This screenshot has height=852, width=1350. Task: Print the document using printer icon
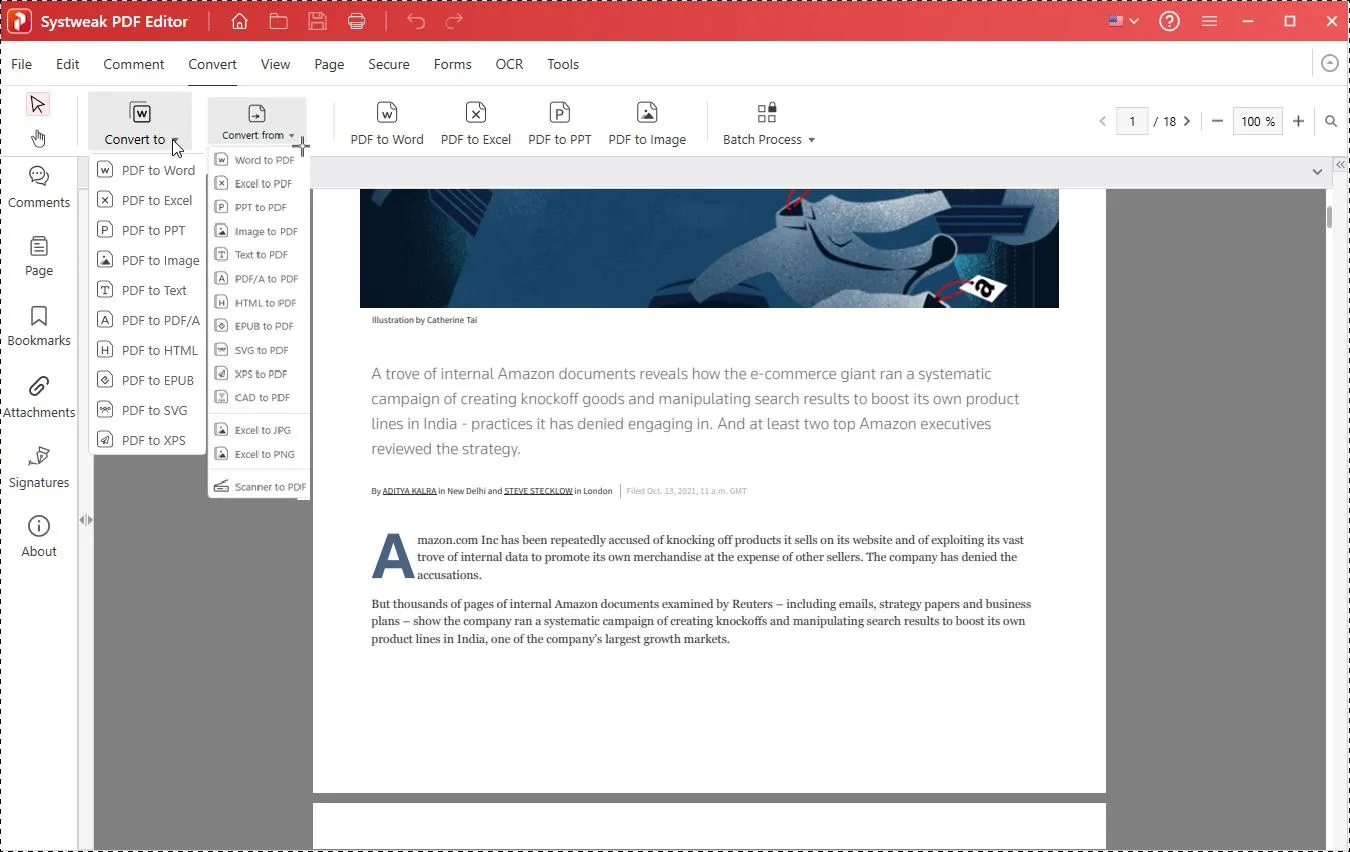tap(356, 21)
